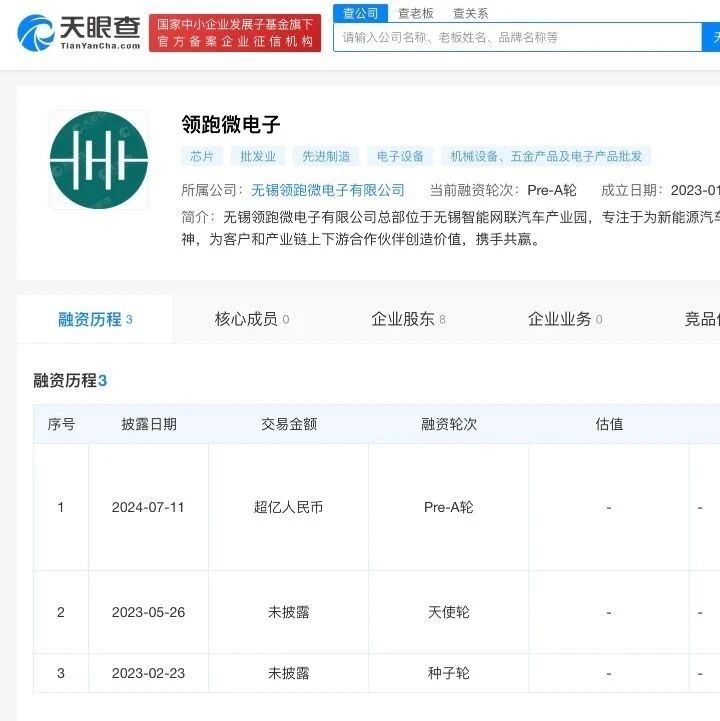Click the 机械设备、五金产品及电子产品批发 tag
This screenshot has width=720, height=721.
pos(546,156)
